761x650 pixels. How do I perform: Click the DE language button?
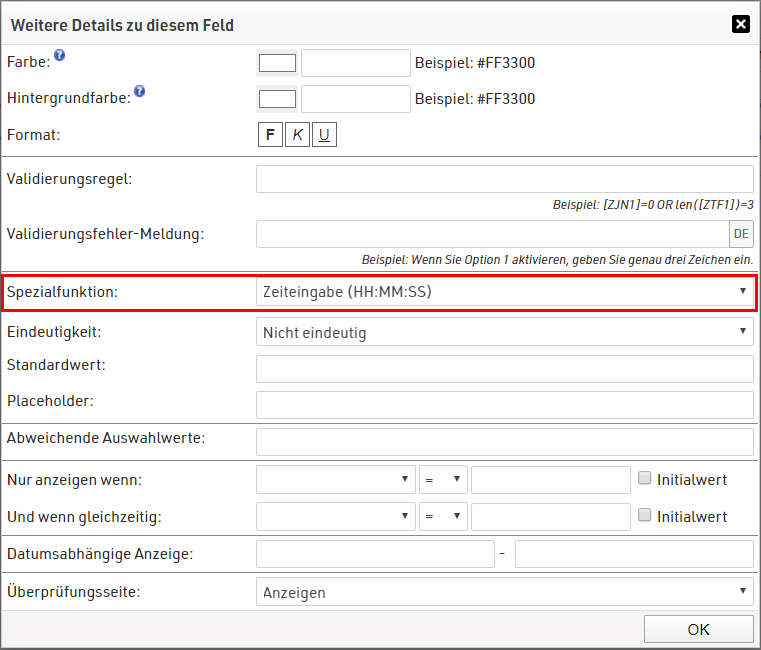(741, 234)
